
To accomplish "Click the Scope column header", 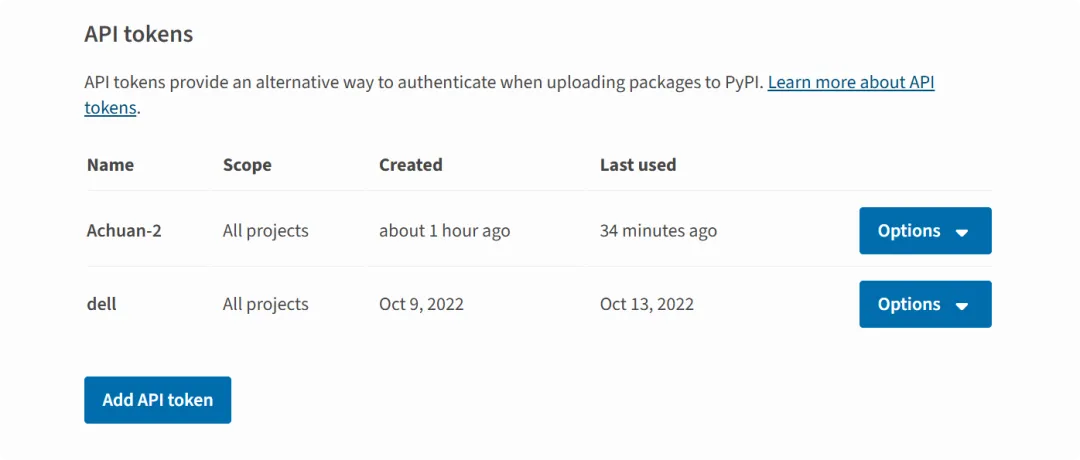I will (x=247, y=165).
